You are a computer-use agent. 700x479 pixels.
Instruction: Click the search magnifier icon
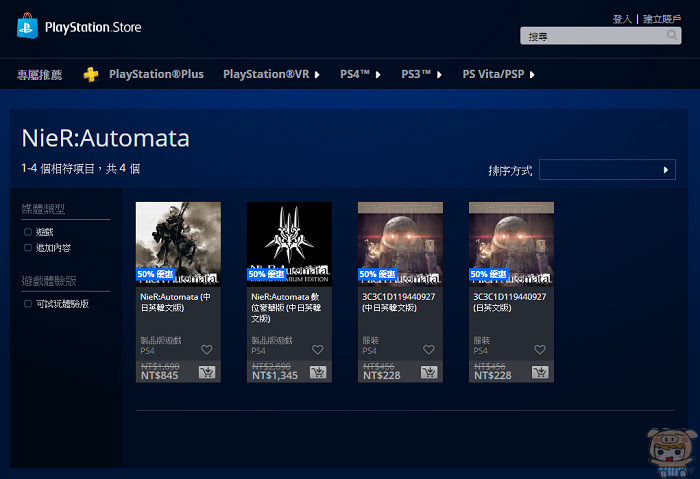tap(672, 35)
